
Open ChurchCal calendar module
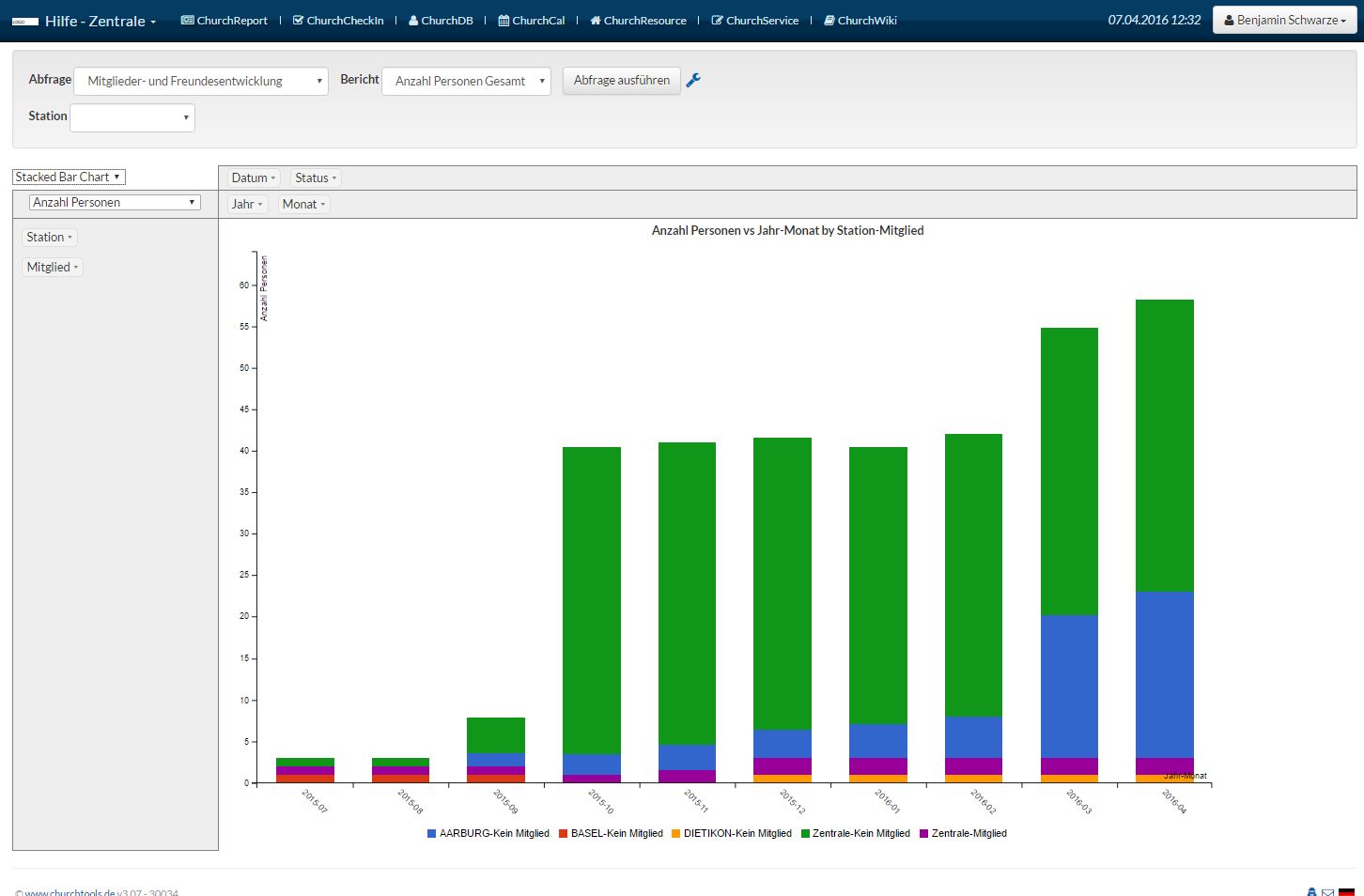(532, 21)
